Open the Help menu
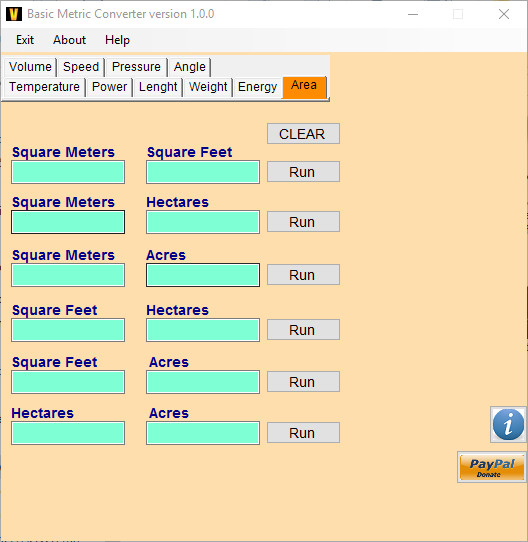 coord(117,40)
